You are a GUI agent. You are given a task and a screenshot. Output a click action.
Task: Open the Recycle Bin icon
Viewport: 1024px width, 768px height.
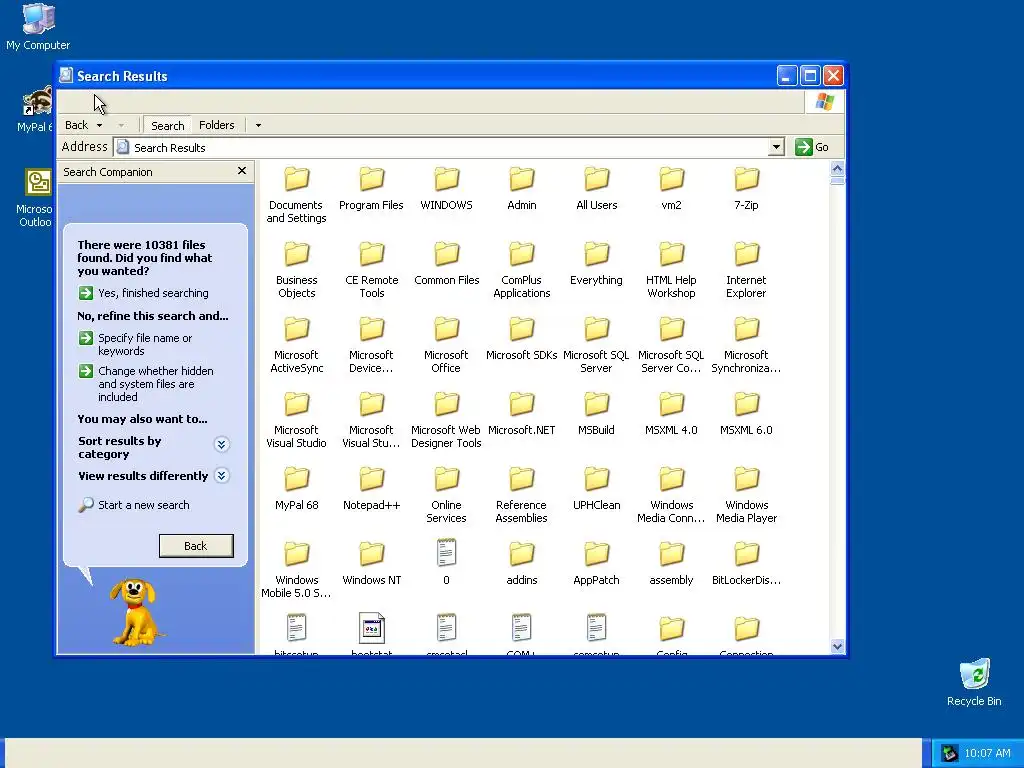click(974, 682)
